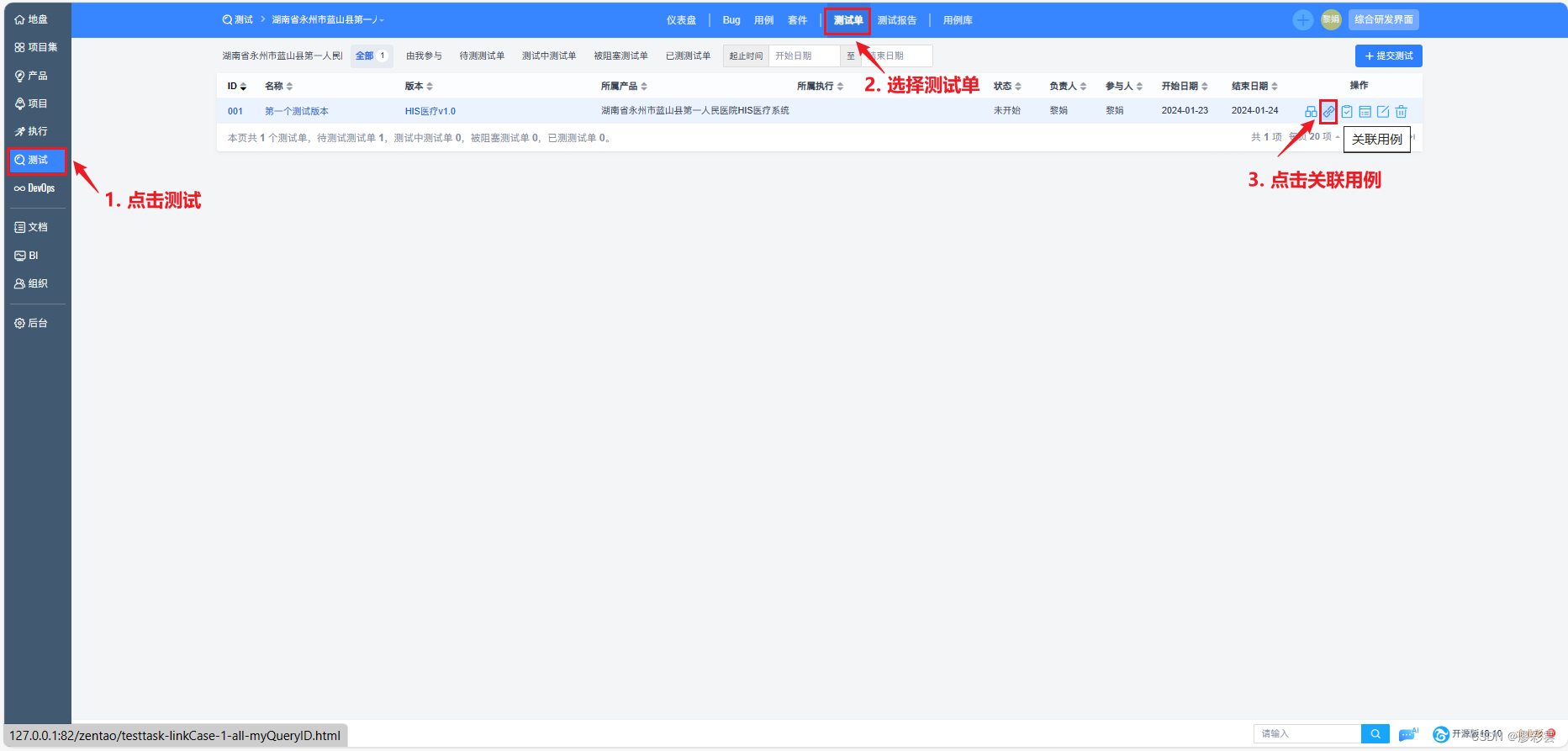This screenshot has height=751, width=1568.
Task: Click product name 湖南省永州市蓝山县第一人民 above table
Action: click(282, 56)
